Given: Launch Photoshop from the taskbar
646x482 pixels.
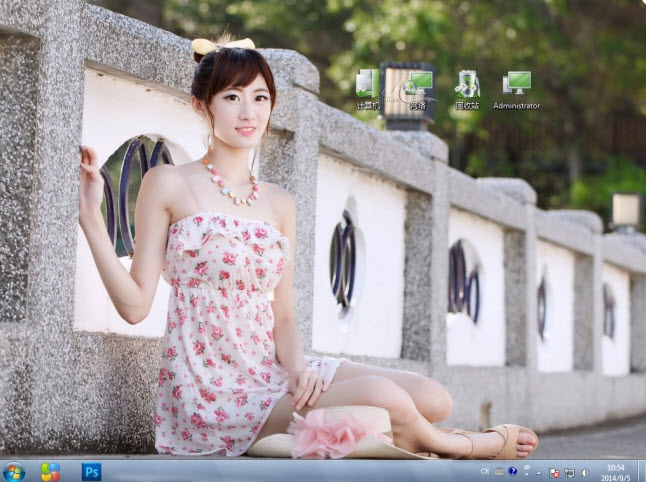Looking at the screenshot, I should point(91,471).
